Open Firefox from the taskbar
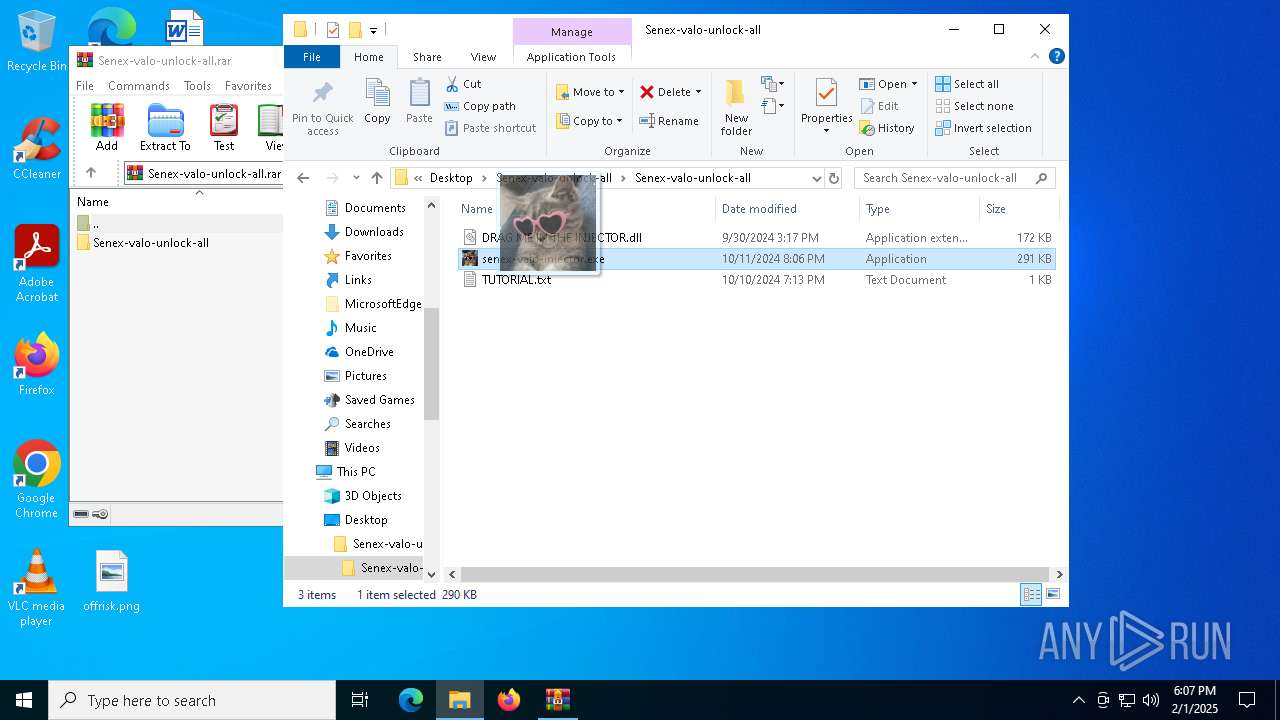The image size is (1280, 720). (509, 700)
